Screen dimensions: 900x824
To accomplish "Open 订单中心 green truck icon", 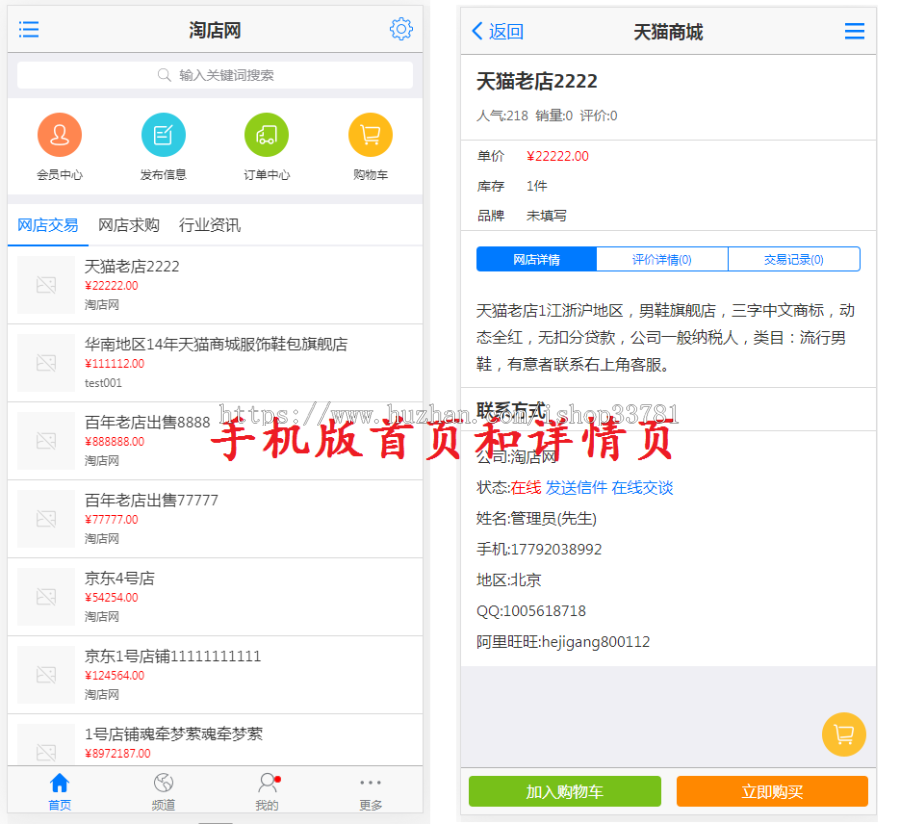I will pos(266,135).
